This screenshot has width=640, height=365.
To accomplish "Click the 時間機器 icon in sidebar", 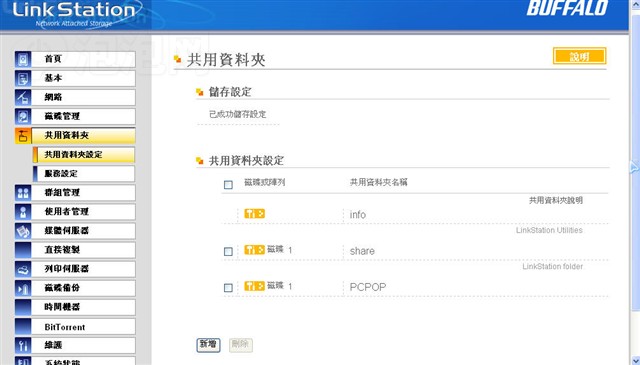I will pos(23,307).
